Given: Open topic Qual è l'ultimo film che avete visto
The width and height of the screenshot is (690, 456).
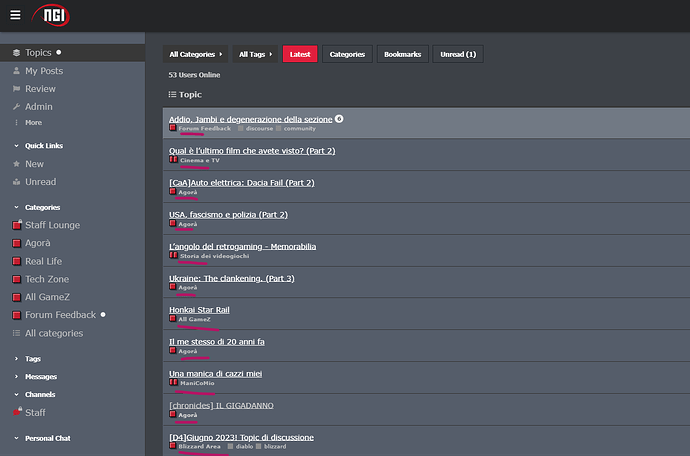Looking at the screenshot, I should (x=252, y=151).
